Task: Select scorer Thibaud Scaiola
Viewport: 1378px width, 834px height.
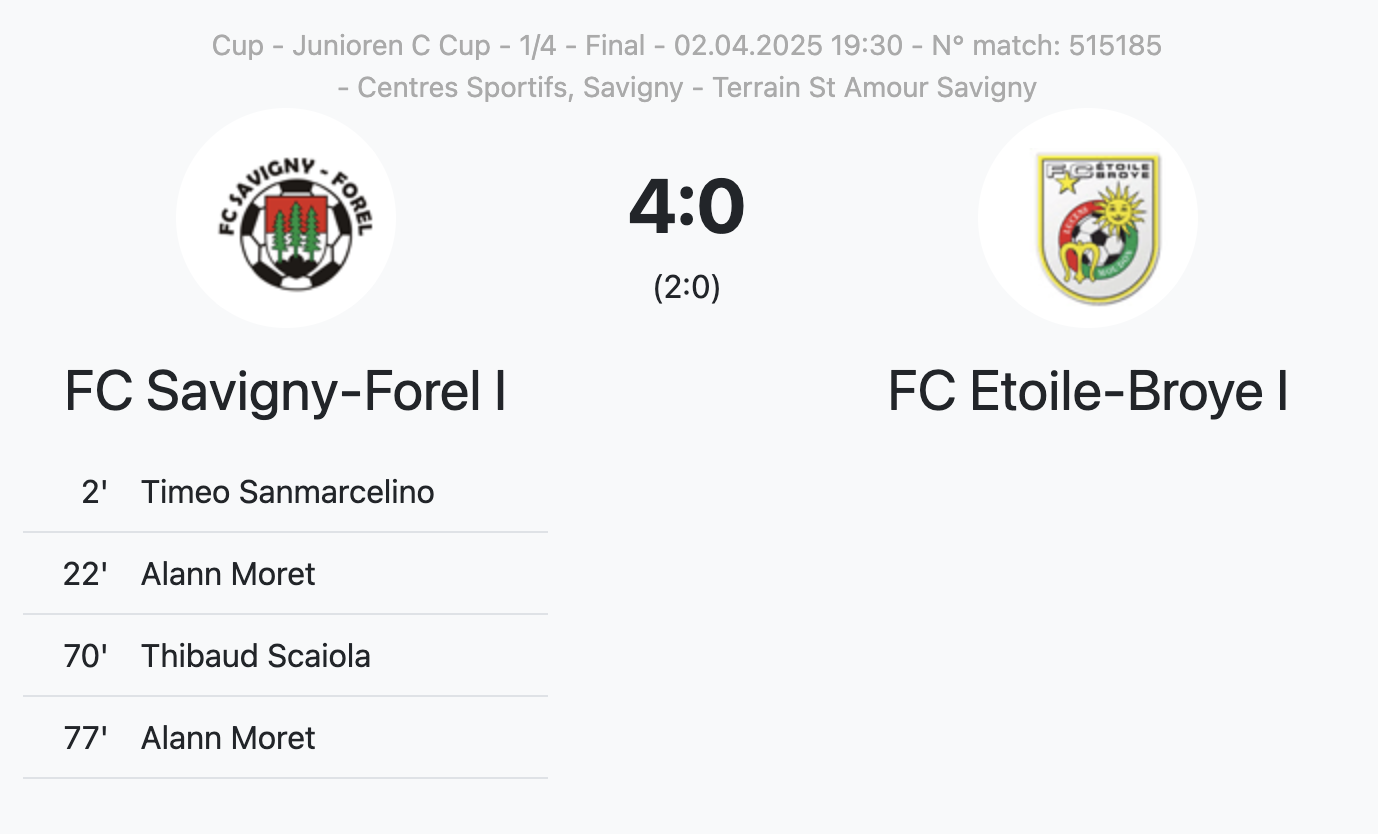Action: point(256,656)
